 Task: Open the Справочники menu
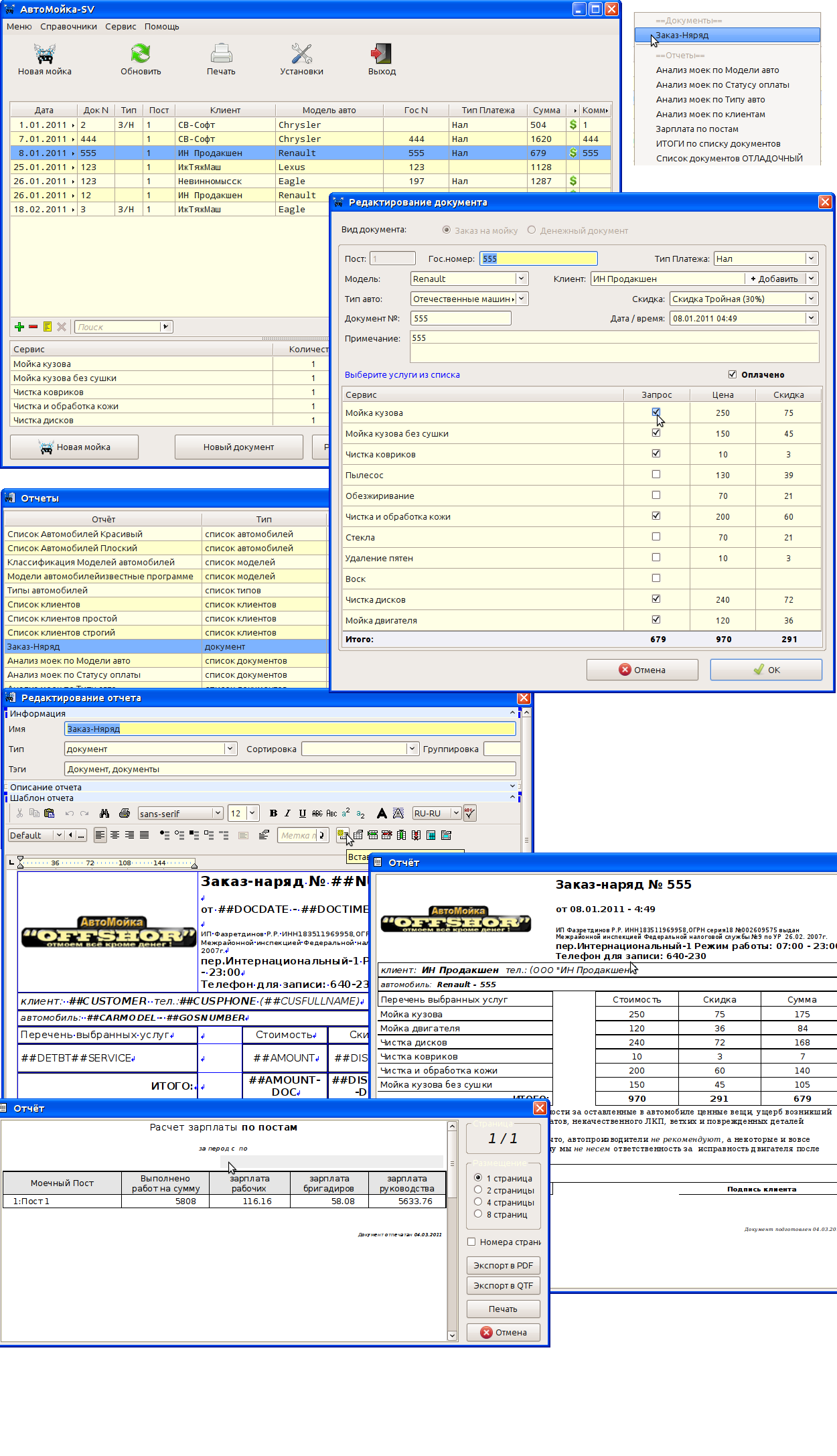point(68,27)
